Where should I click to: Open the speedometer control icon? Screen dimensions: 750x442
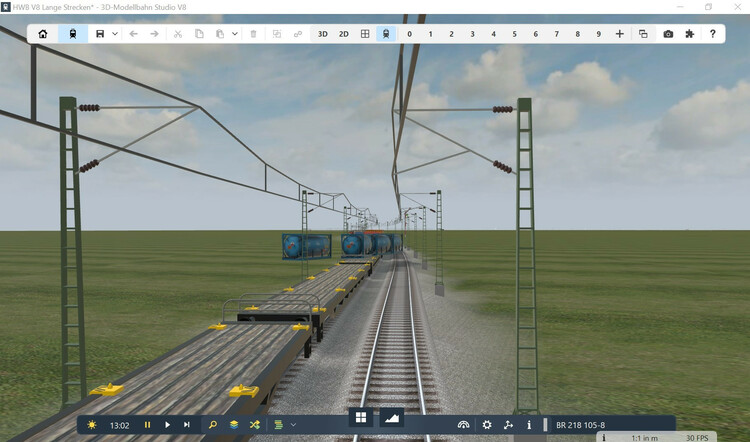click(463, 425)
